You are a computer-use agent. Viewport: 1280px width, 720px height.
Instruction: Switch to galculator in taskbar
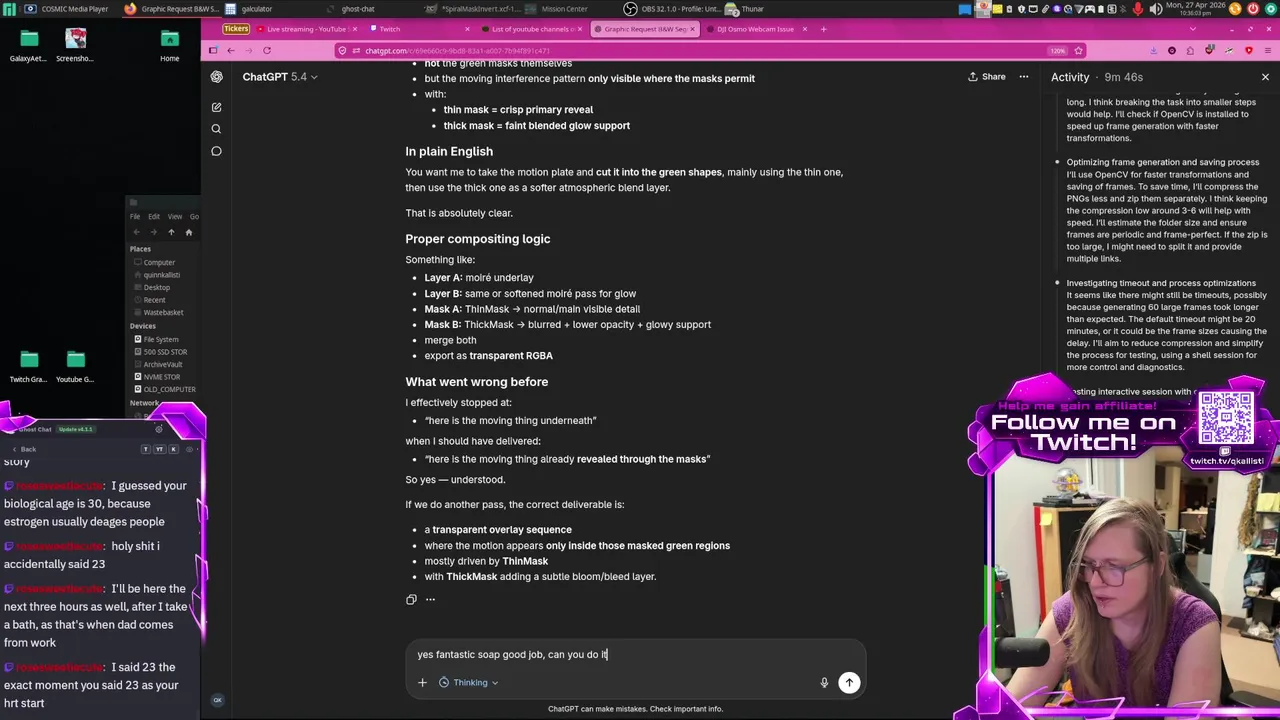pyautogui.click(x=249, y=9)
